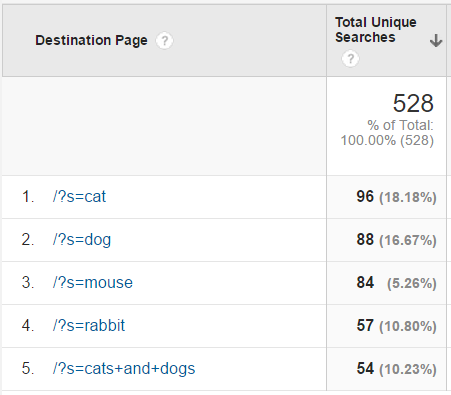
Task: Click help icon next to Destination Page
Action: pyautogui.click(x=164, y=41)
